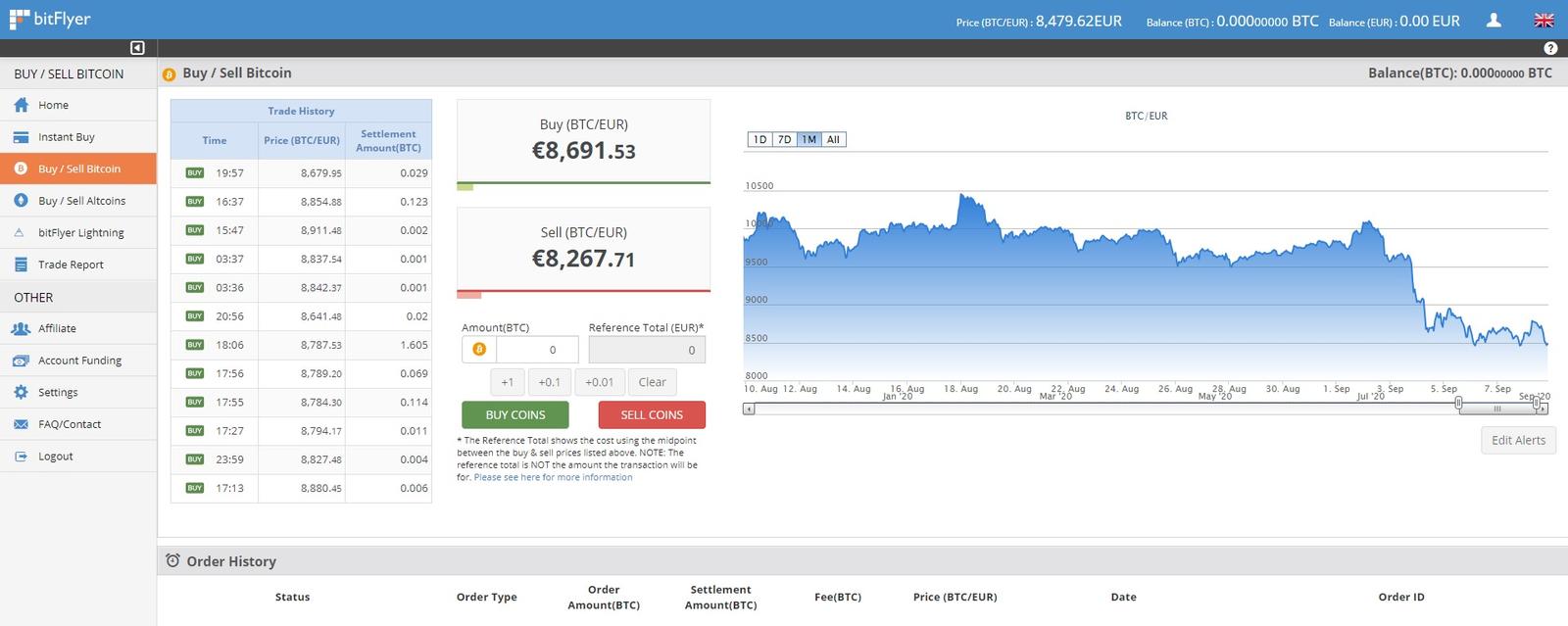Click the BUY badge on the 18:06 trade
The image size is (1568, 626).
click(x=195, y=345)
